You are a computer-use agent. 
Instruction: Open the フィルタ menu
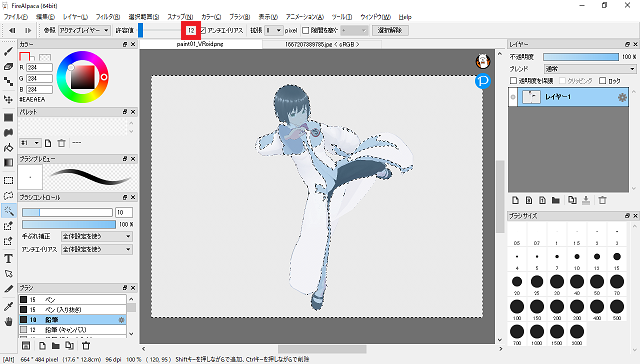tap(108, 17)
